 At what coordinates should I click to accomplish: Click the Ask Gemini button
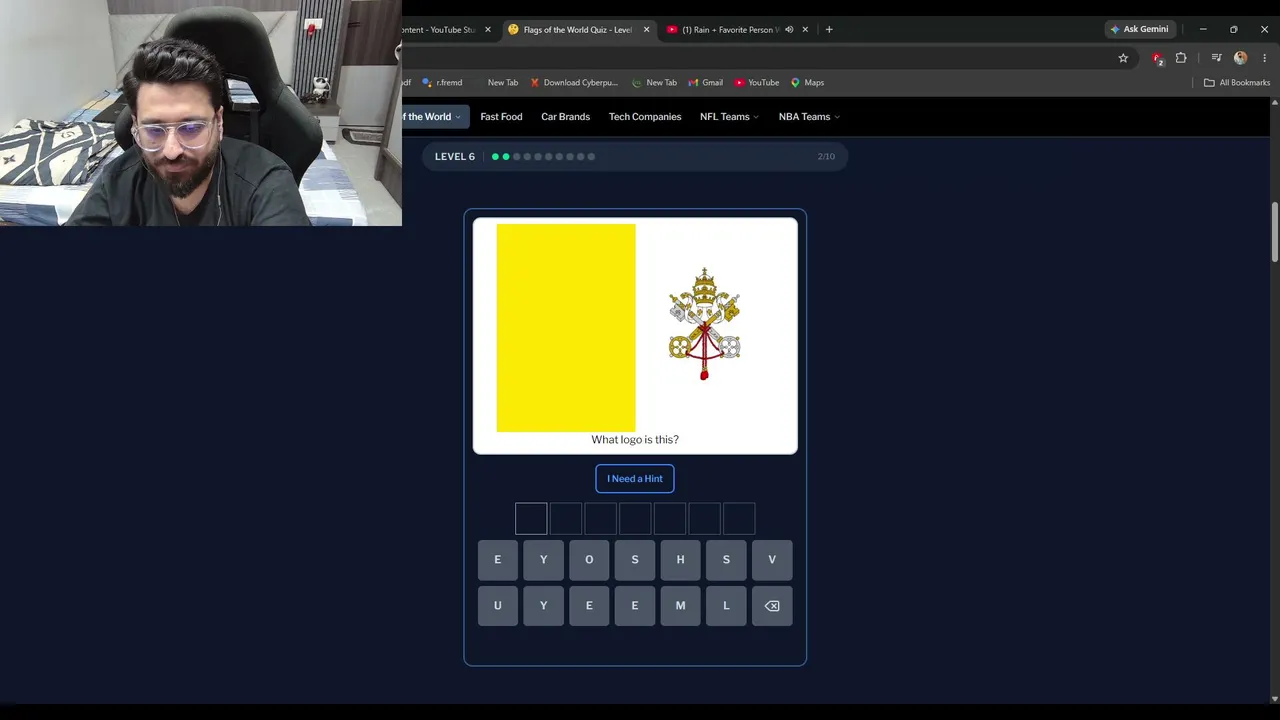(1139, 30)
